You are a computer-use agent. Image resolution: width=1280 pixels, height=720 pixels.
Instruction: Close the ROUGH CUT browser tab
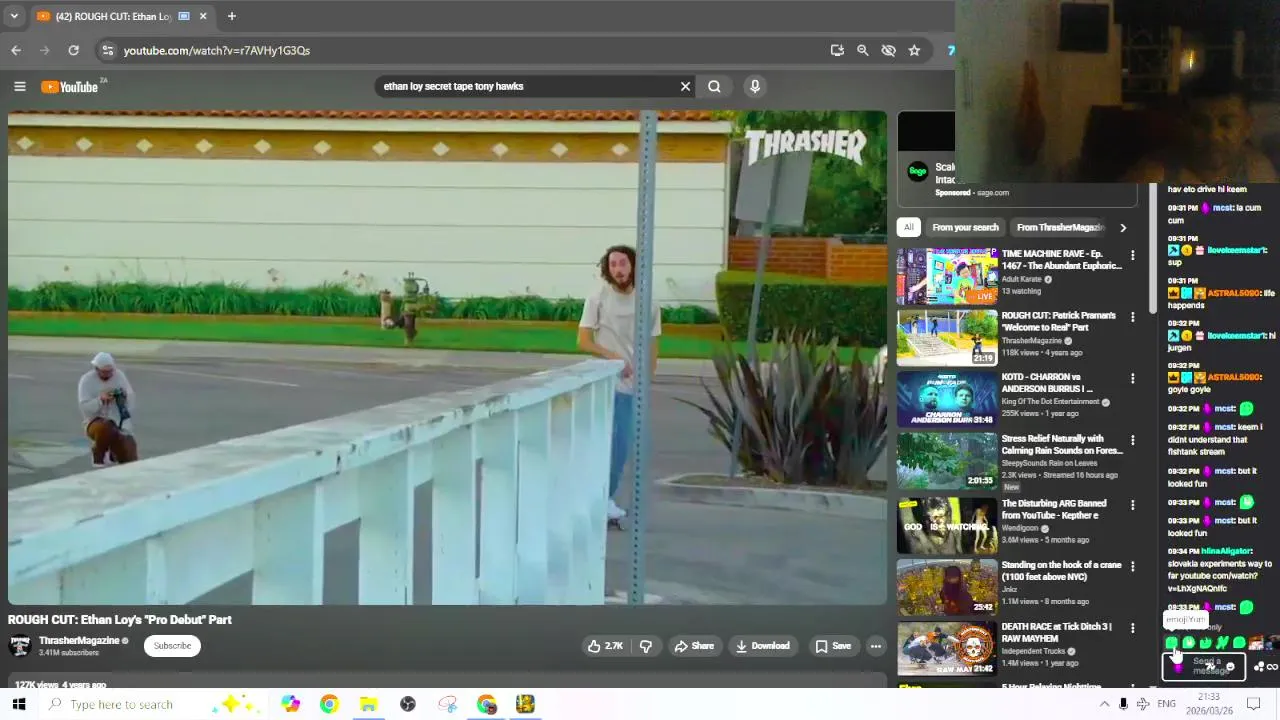click(203, 16)
